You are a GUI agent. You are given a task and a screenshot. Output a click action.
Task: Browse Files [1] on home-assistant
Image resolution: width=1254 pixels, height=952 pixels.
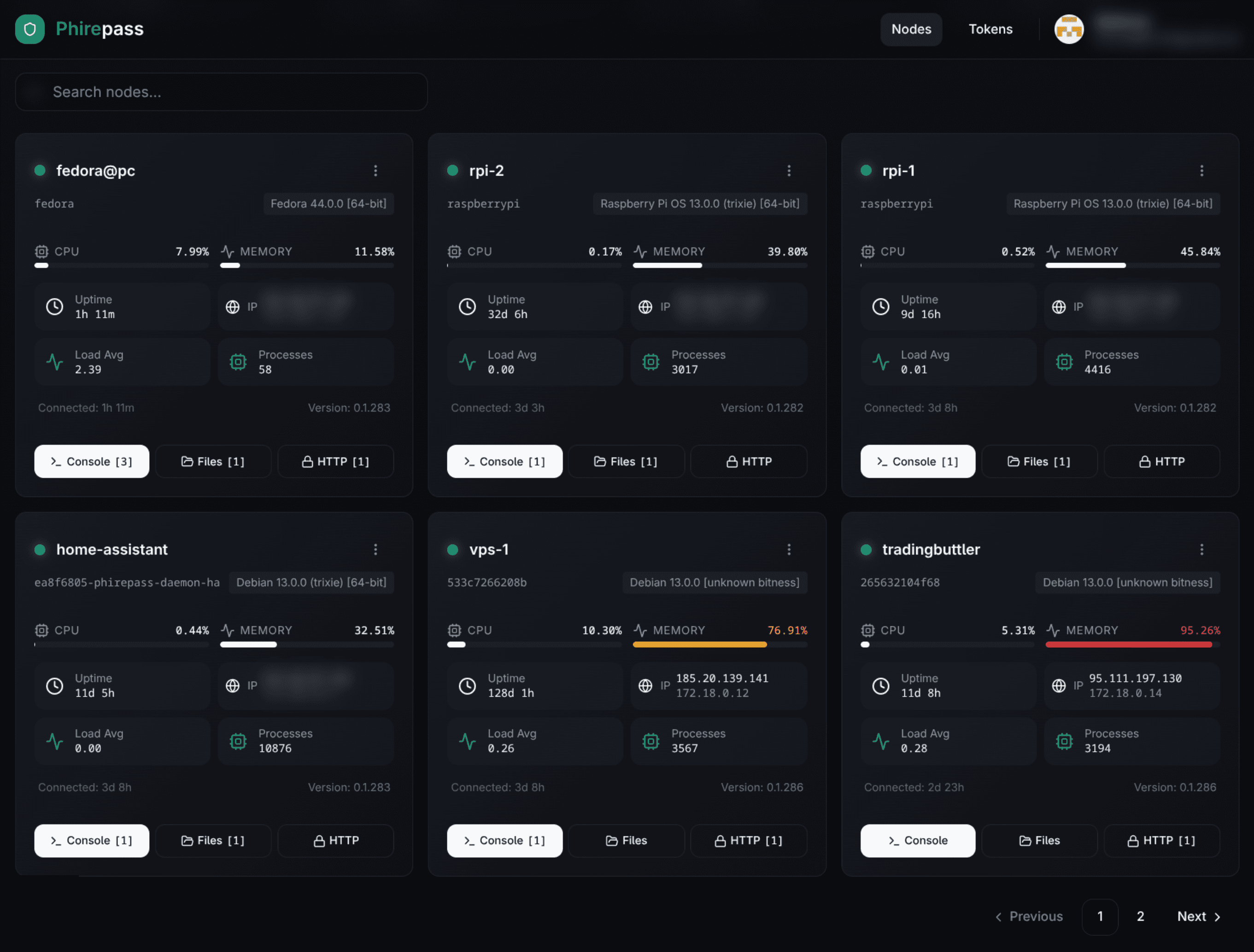213,841
